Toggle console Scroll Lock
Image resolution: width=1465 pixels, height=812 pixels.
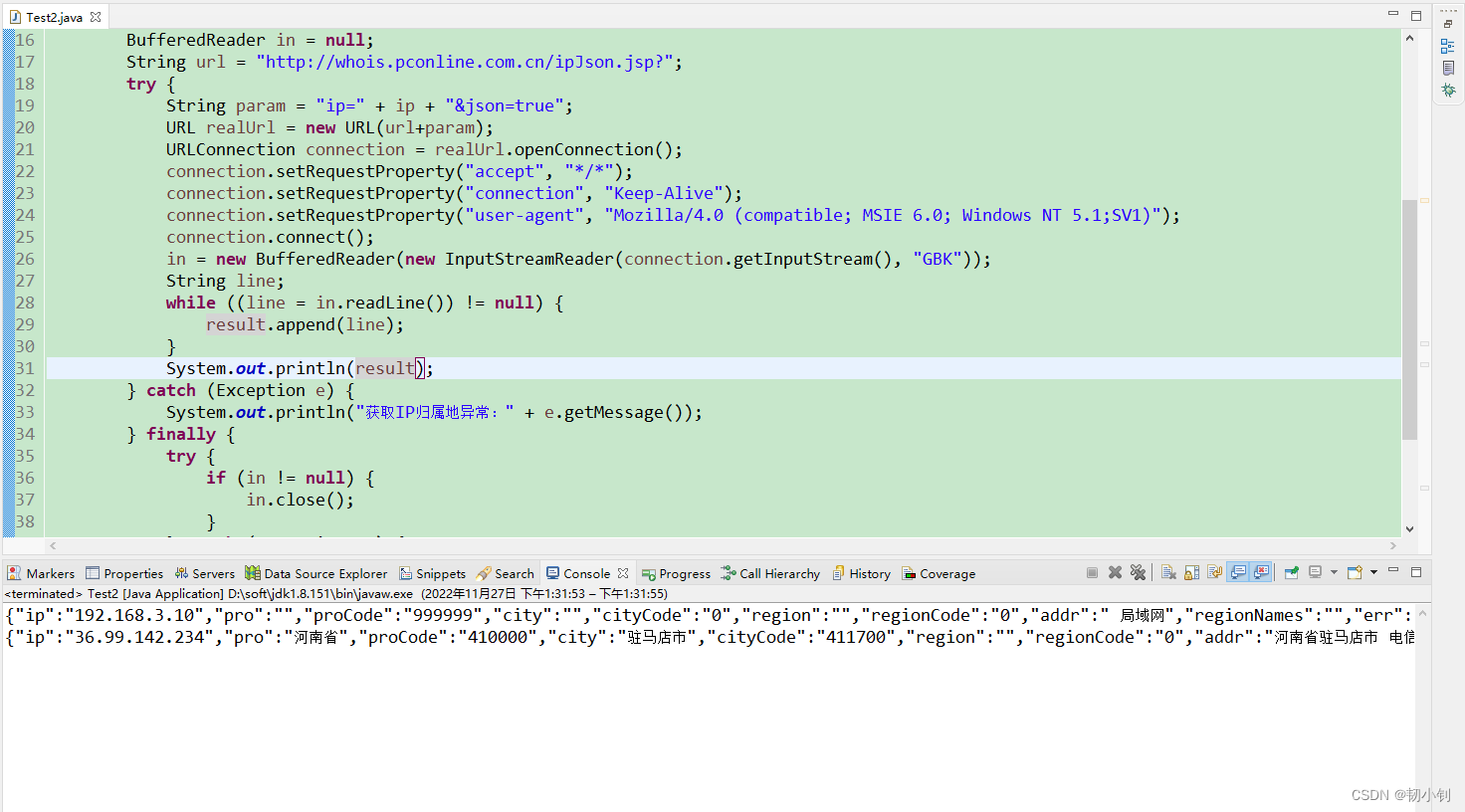[x=1191, y=572]
